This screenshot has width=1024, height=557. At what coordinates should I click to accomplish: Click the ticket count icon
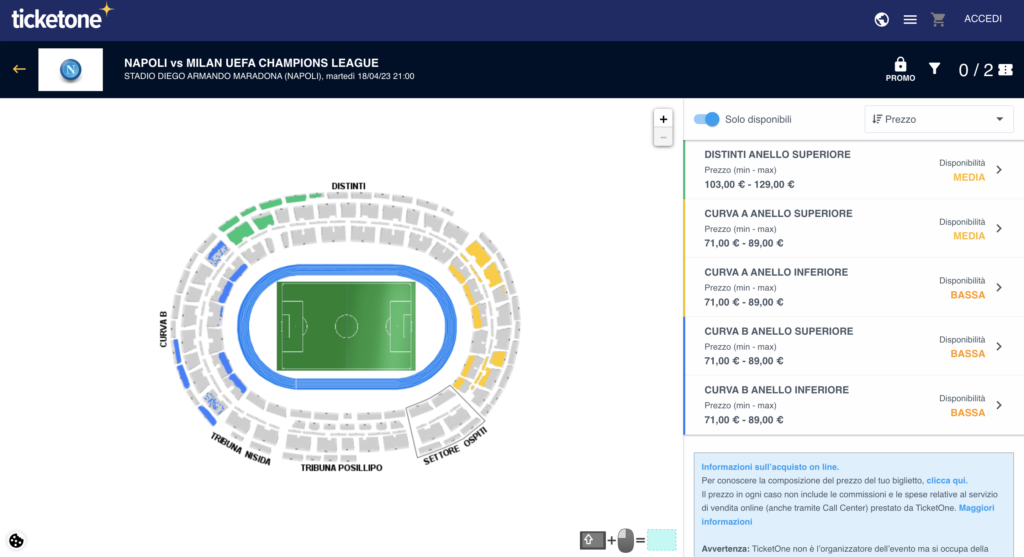click(x=1006, y=69)
